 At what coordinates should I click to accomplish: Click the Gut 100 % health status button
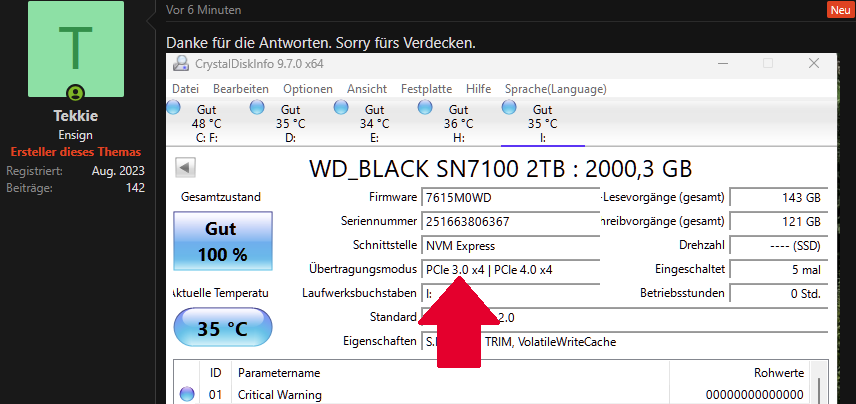(223, 241)
